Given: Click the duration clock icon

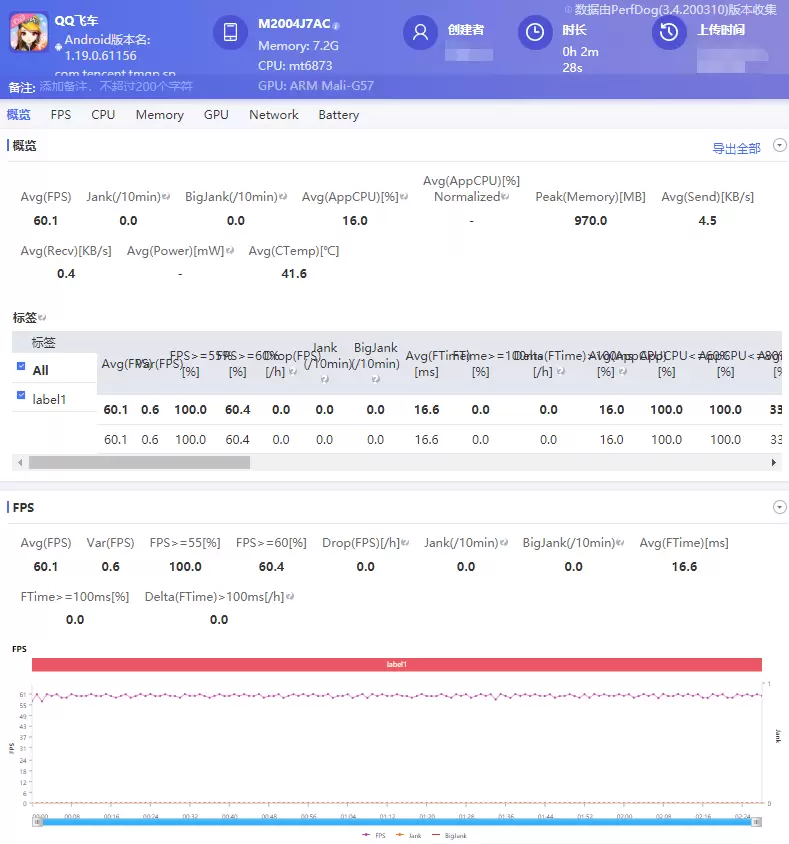Looking at the screenshot, I should (535, 32).
